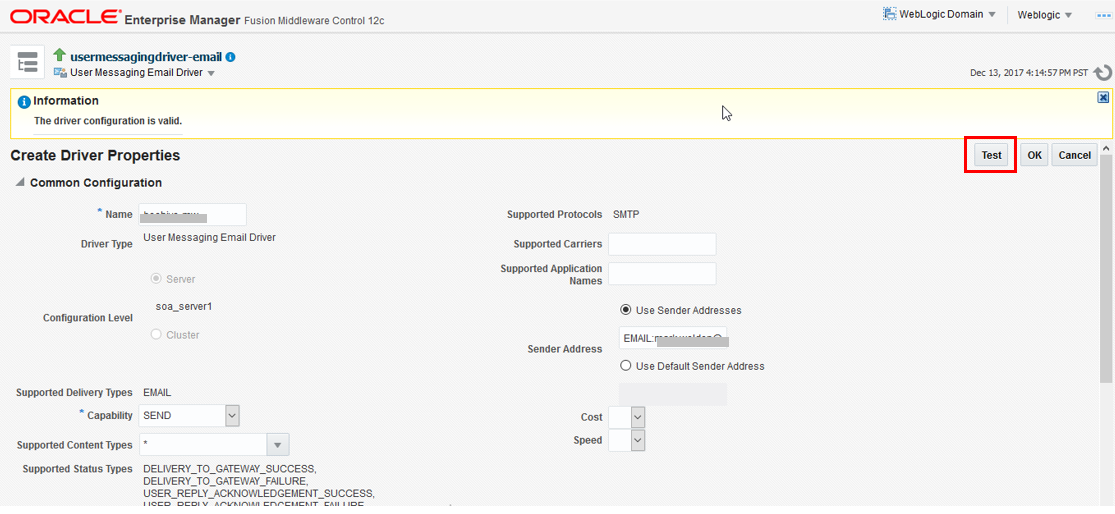
Task: Click the usermessagingdriver-email title link
Action: [146, 57]
